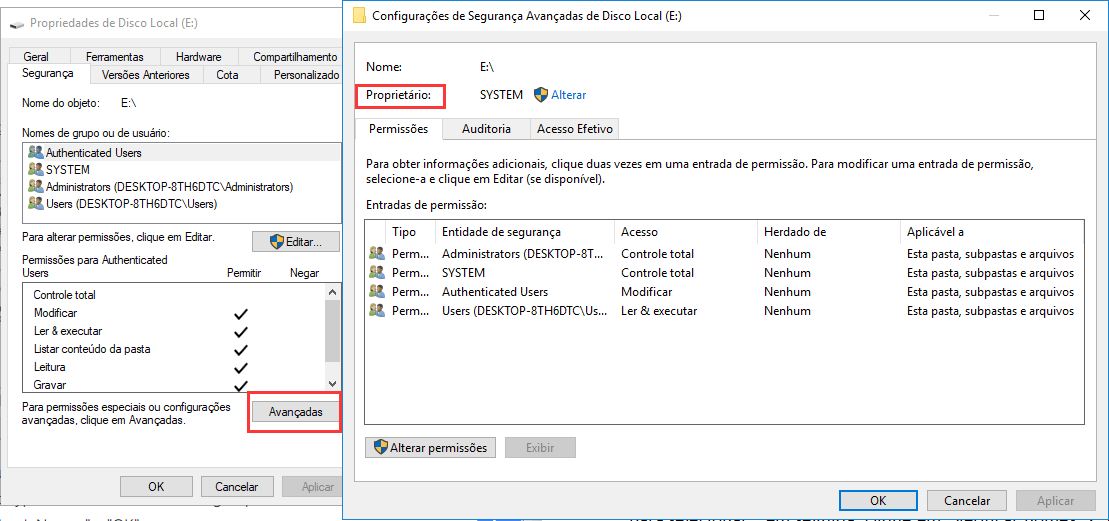Select the Ferramentas tab

(x=114, y=57)
